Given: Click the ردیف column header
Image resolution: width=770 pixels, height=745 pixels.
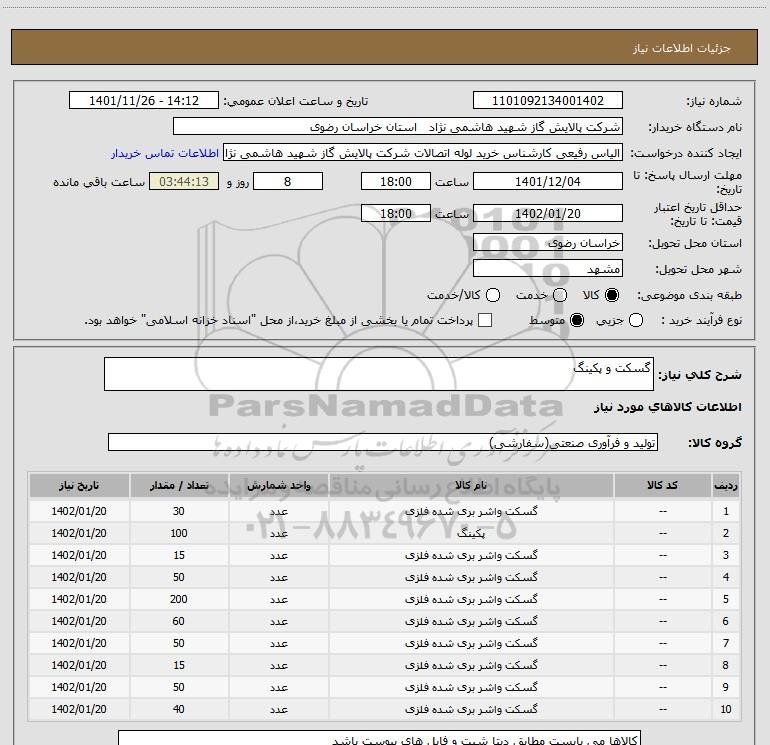Looking at the screenshot, I should [726, 486].
